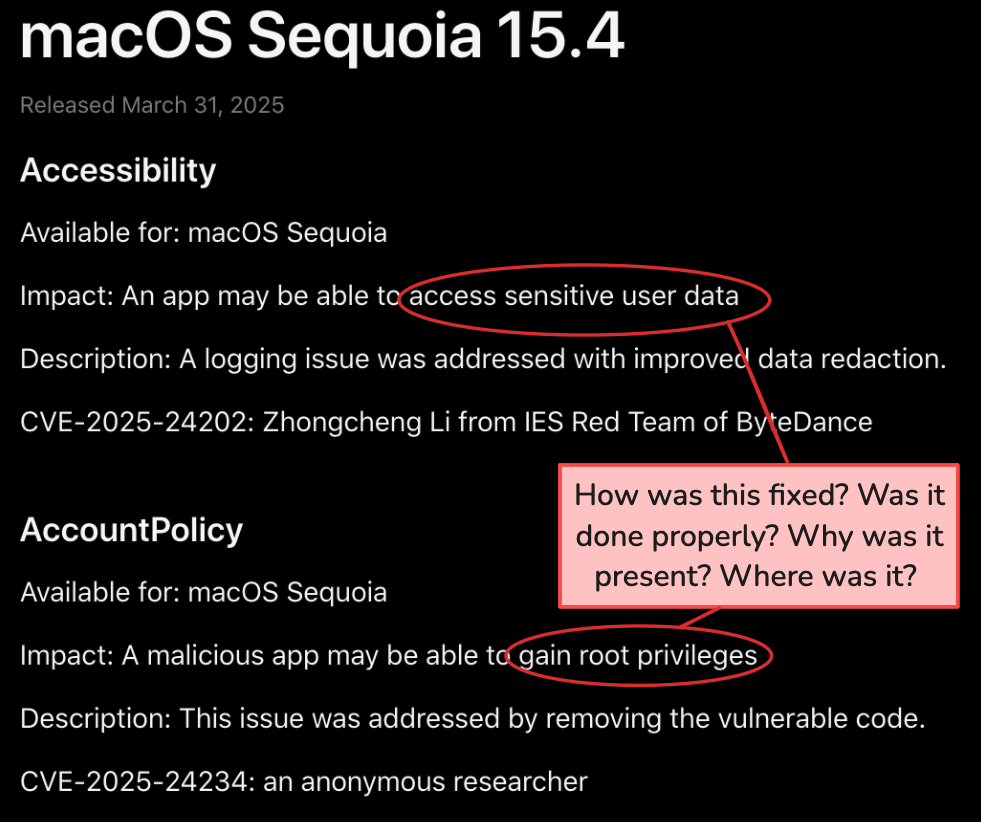The height and width of the screenshot is (822, 981).
Task: Click the pink annotation box with questions
Action: [x=759, y=535]
